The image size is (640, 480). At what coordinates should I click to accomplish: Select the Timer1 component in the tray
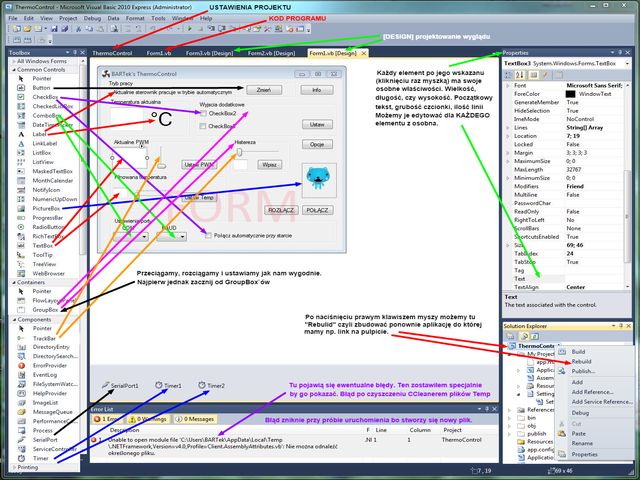click(x=168, y=386)
